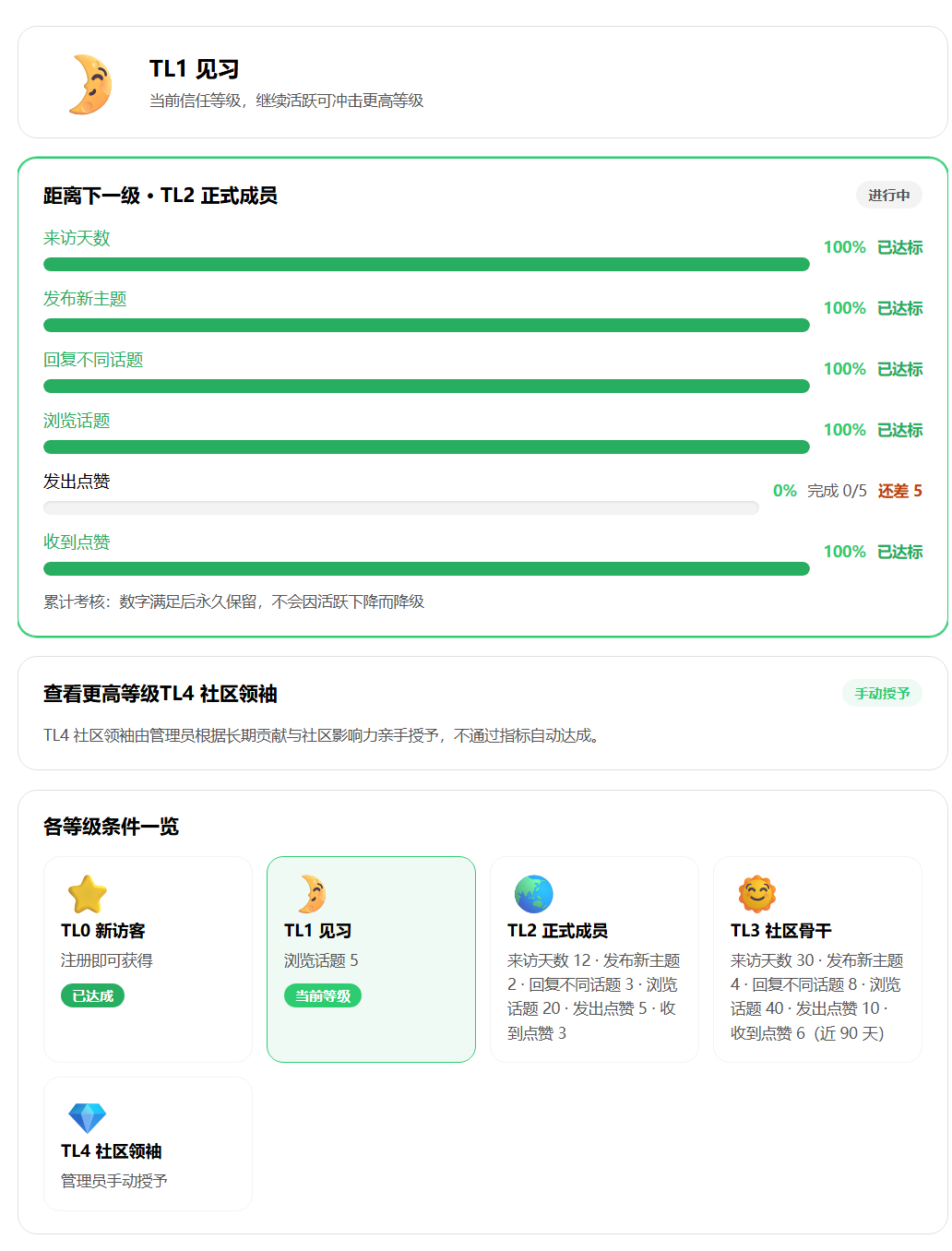
Task: Click the TL4 description about 管理员亲手授予
Action: click(324, 735)
